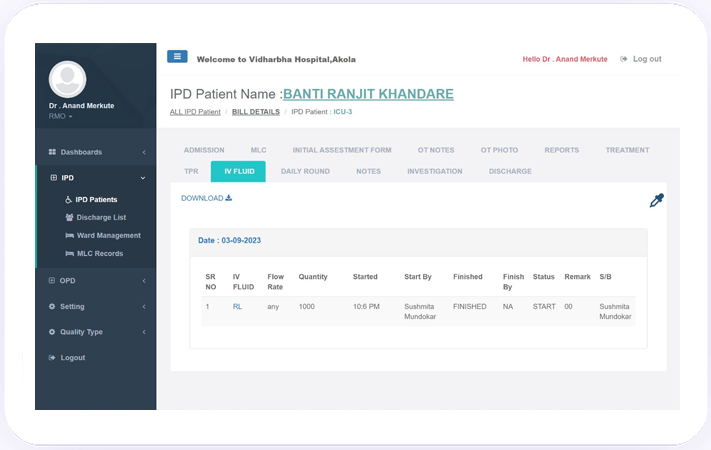Switch to the TREATMENT tab
Image resolution: width=711 pixels, height=450 pixels.
(x=627, y=150)
